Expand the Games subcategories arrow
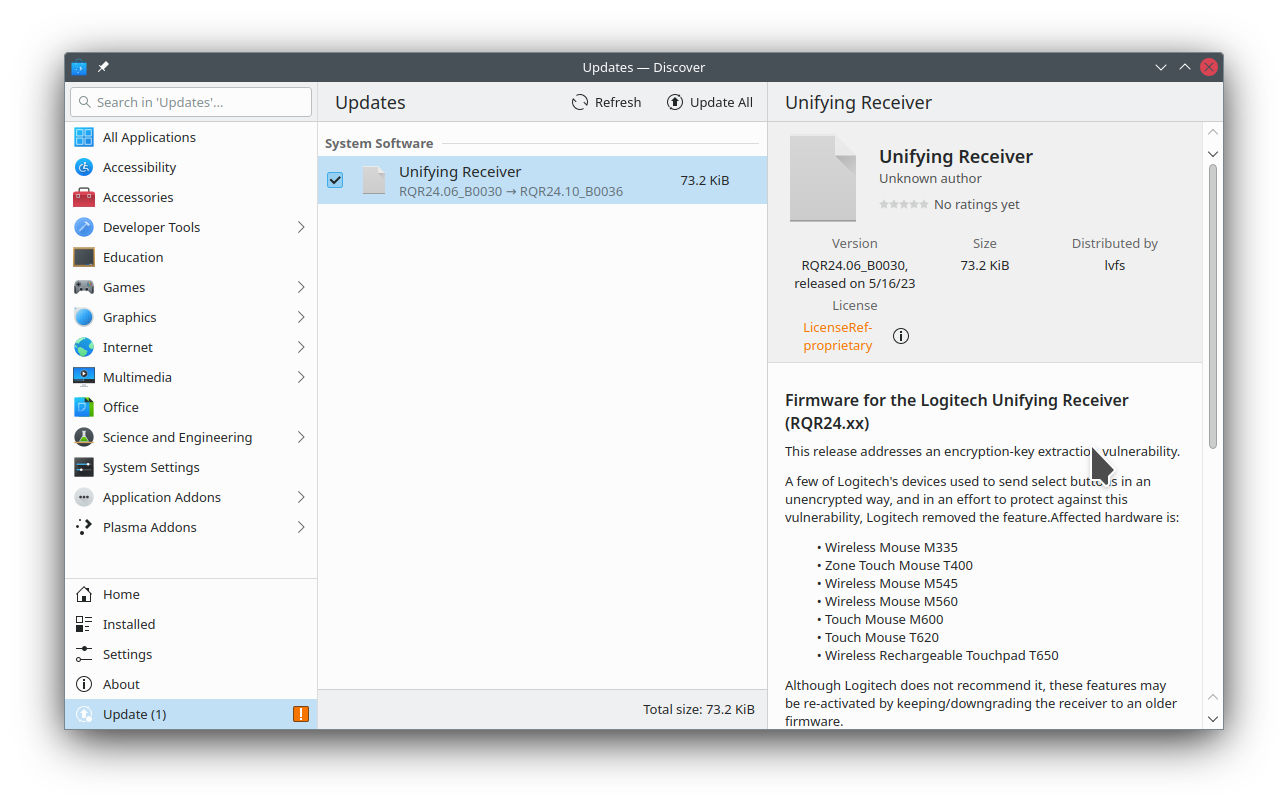 tap(301, 287)
